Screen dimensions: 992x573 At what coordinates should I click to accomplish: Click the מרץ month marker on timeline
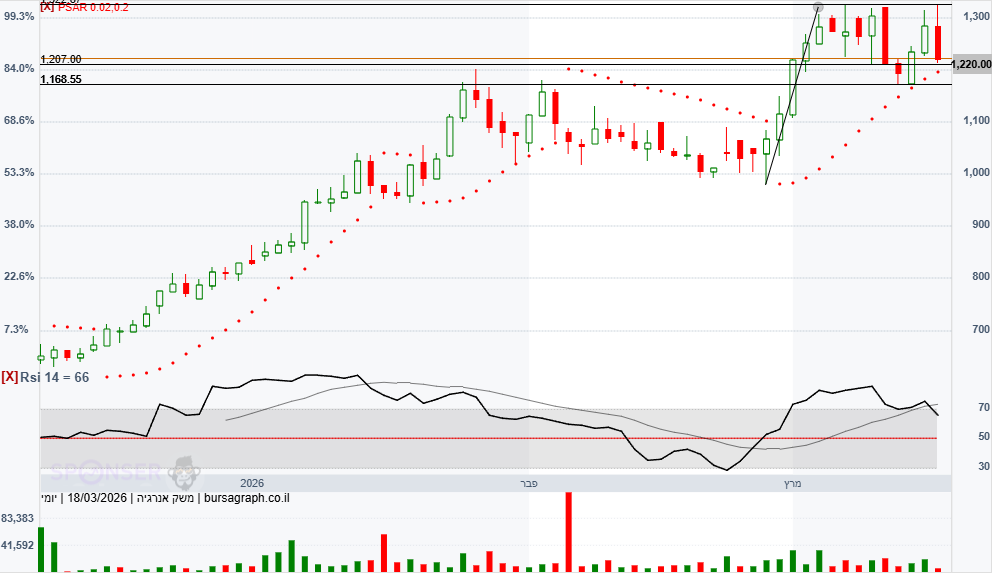pos(791,484)
